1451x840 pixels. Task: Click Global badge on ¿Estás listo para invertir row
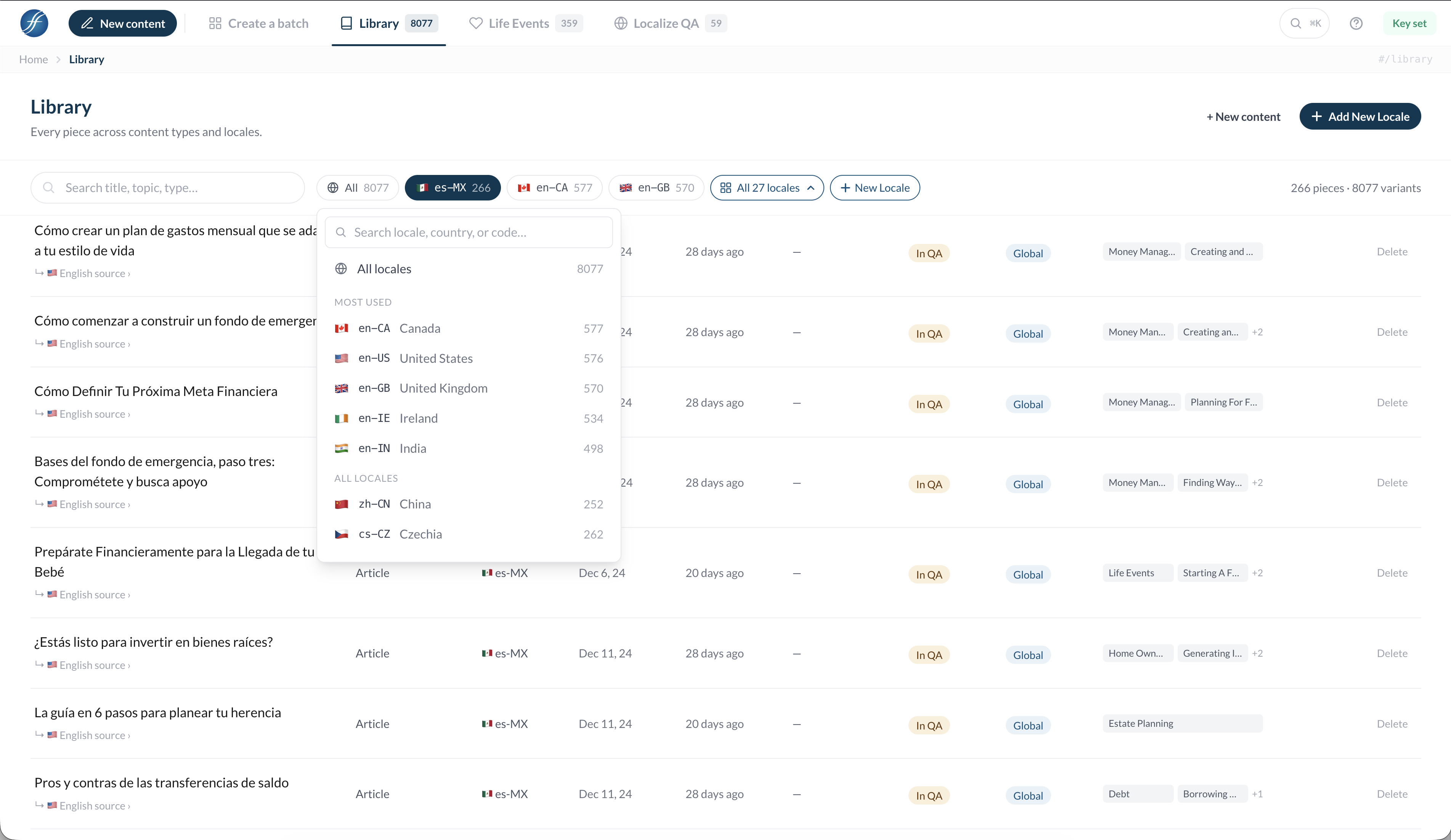[x=1028, y=655]
